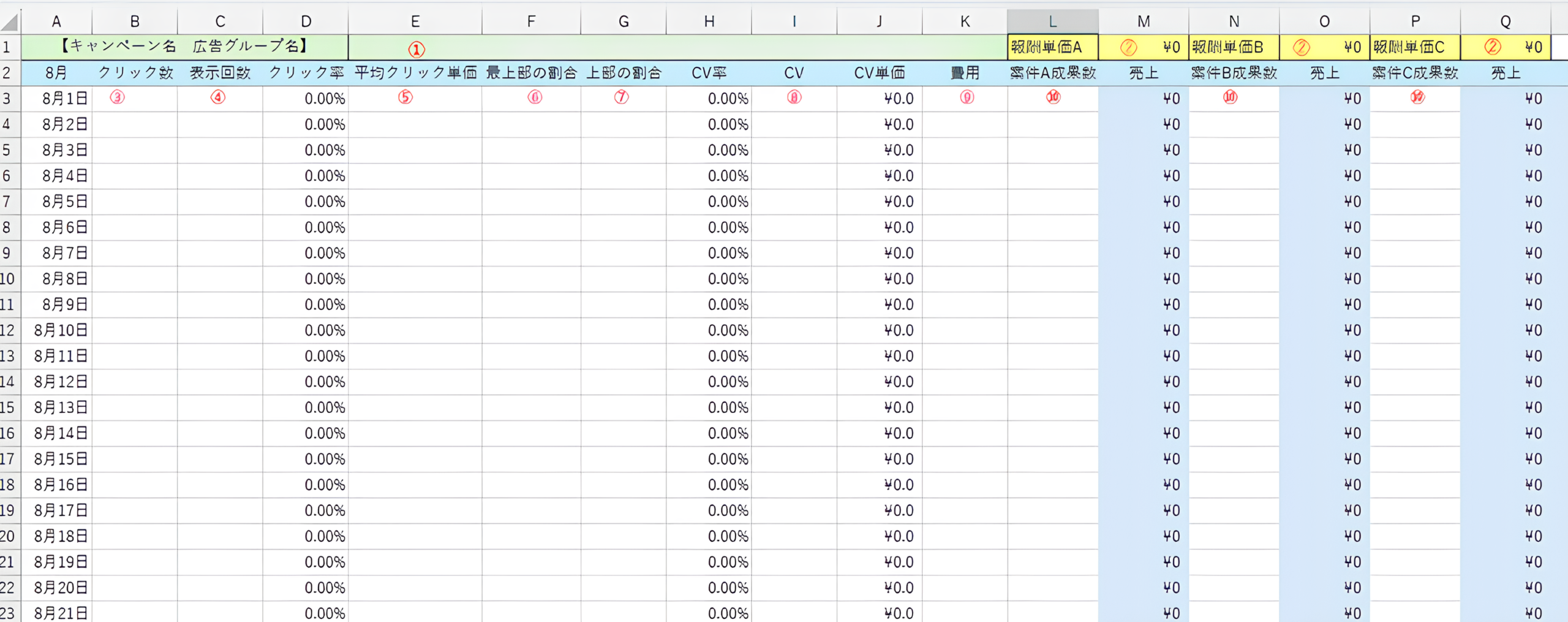Click the Select All corner triangle

pyautogui.click(x=10, y=20)
